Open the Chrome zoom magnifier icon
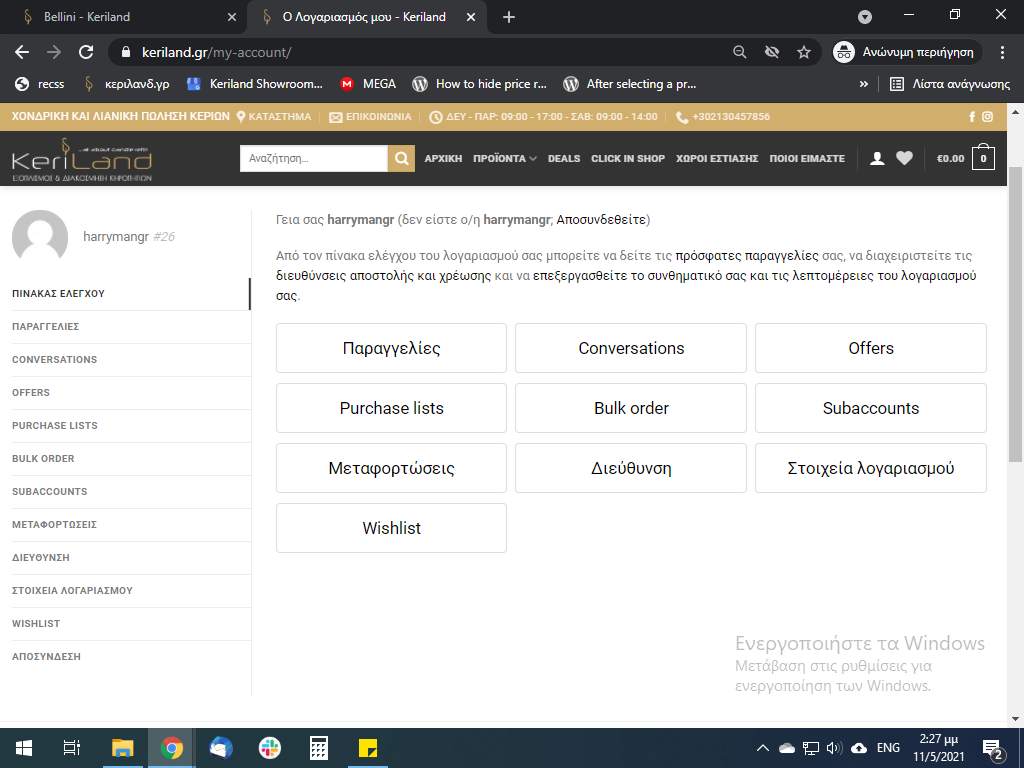Viewport: 1024px width, 768px height. [739, 52]
